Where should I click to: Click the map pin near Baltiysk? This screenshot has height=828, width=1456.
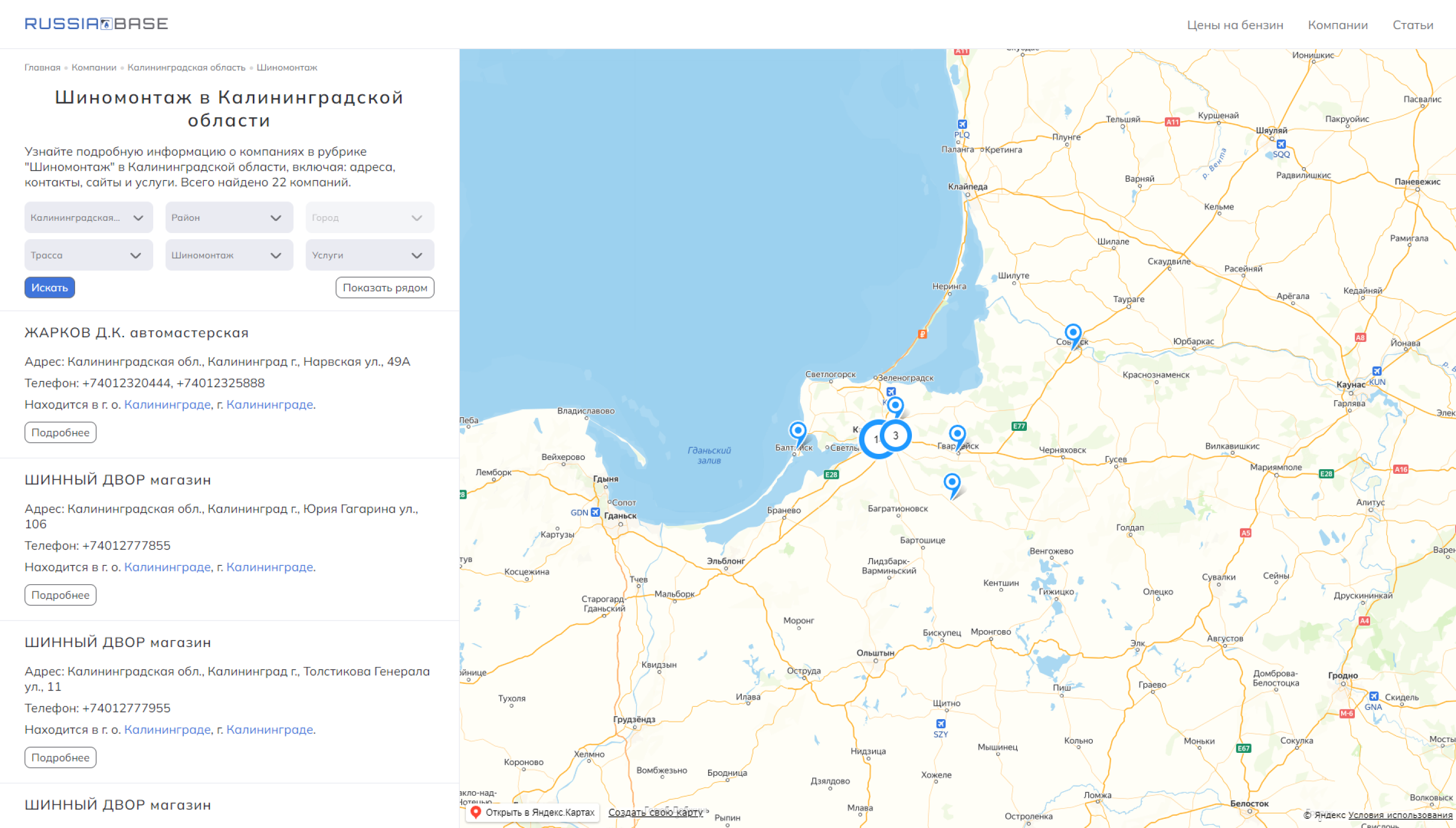(x=797, y=431)
